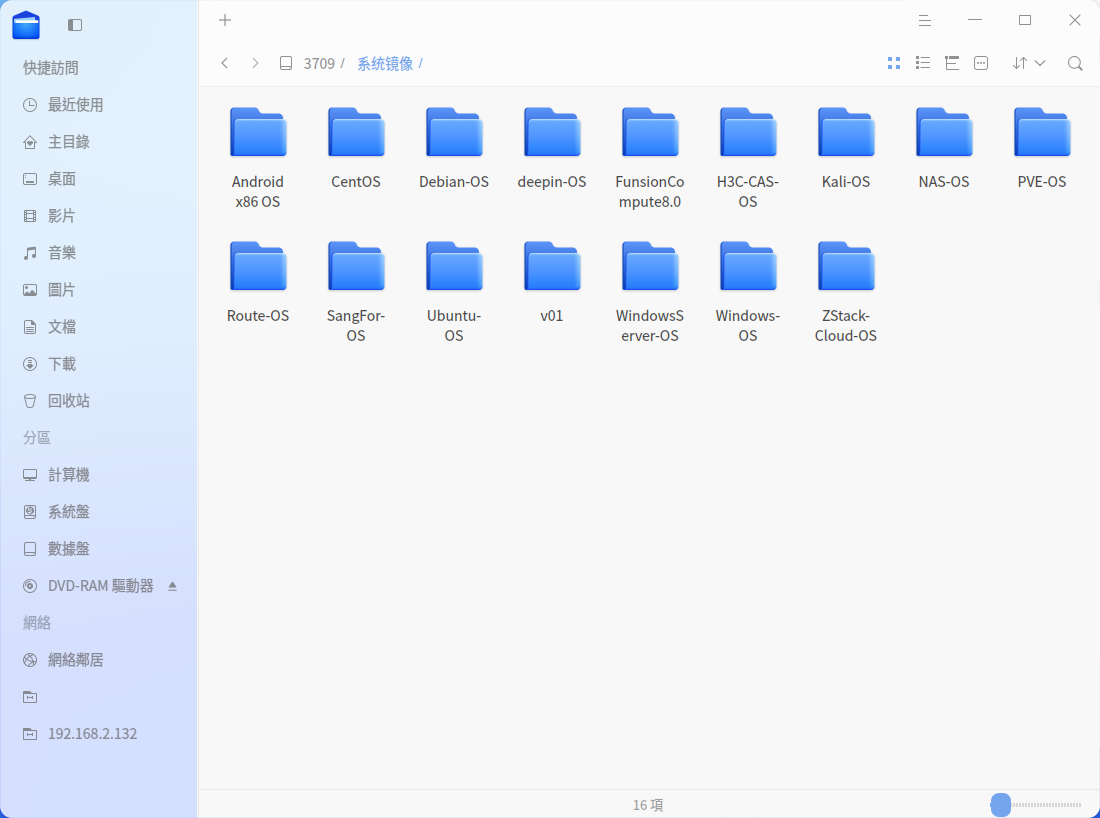Maximize the file manager window
Viewport: 1100px width, 818px height.
tap(1025, 20)
